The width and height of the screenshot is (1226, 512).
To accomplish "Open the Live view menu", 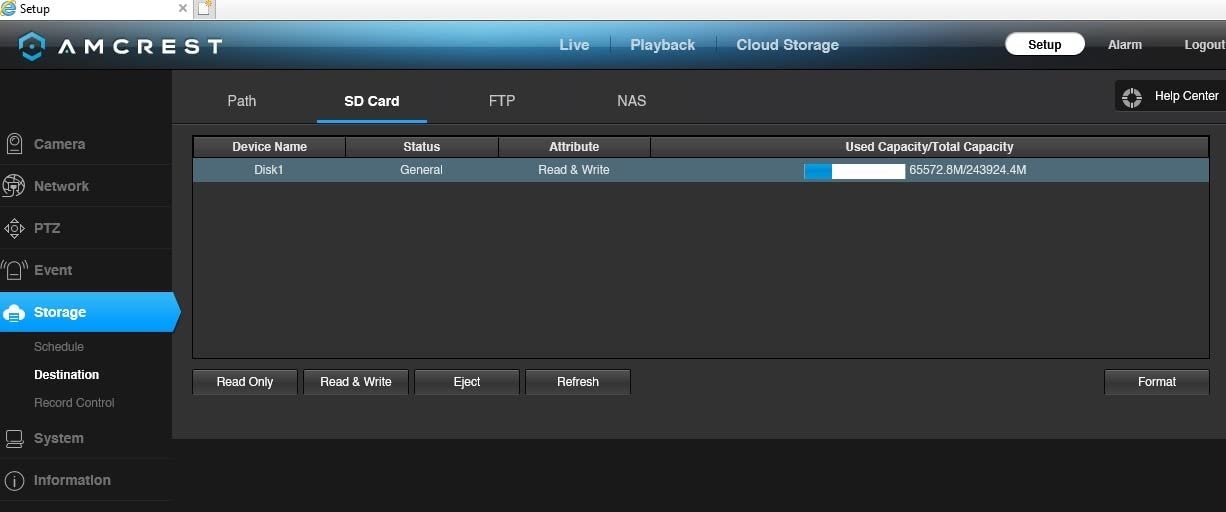I will pyautogui.click(x=574, y=45).
